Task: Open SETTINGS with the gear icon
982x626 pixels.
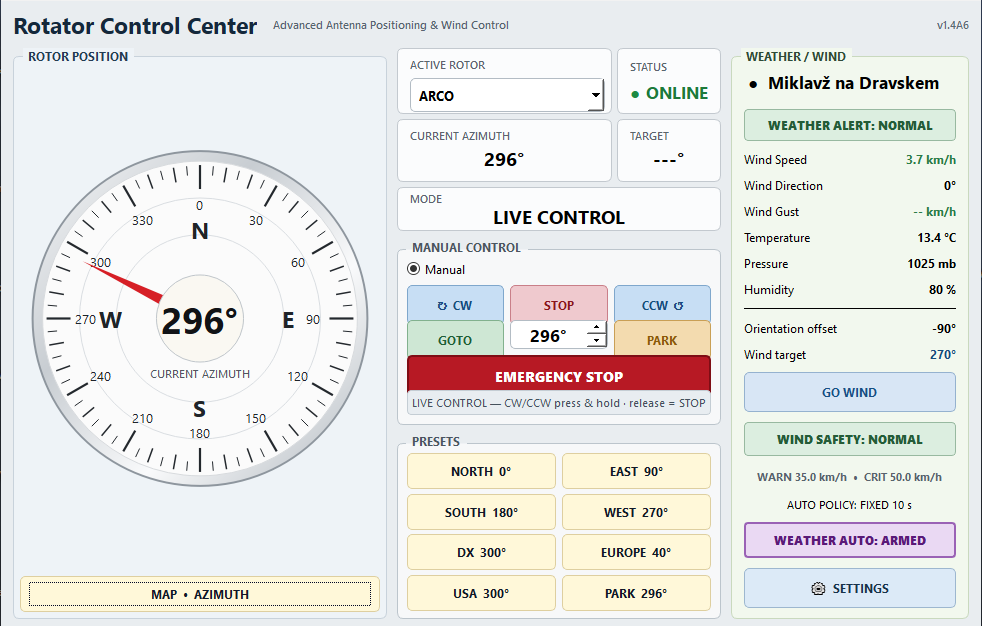Action: 850,588
